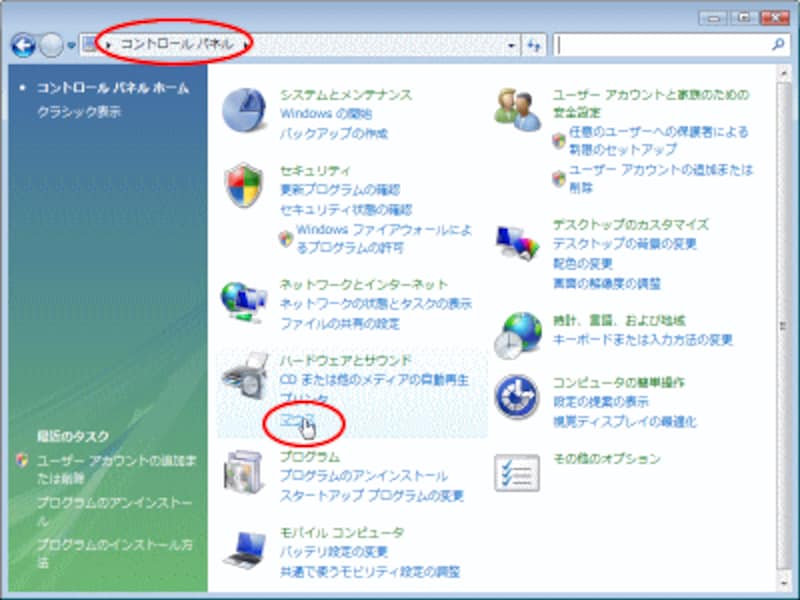Click the refresh button beside the address bar
This screenshot has width=800, height=600.
pos(534,46)
